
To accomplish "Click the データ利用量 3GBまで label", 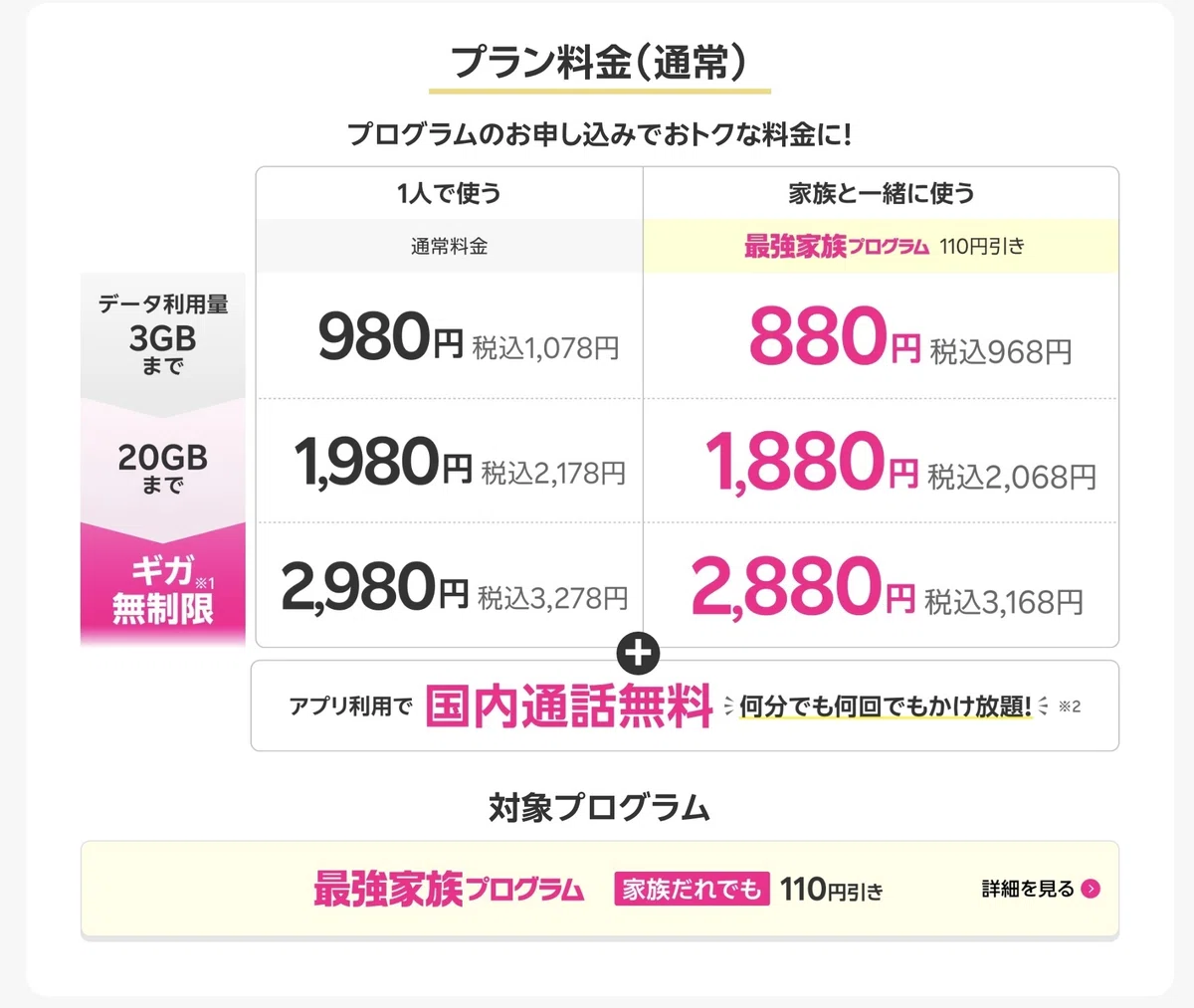I will click(163, 334).
